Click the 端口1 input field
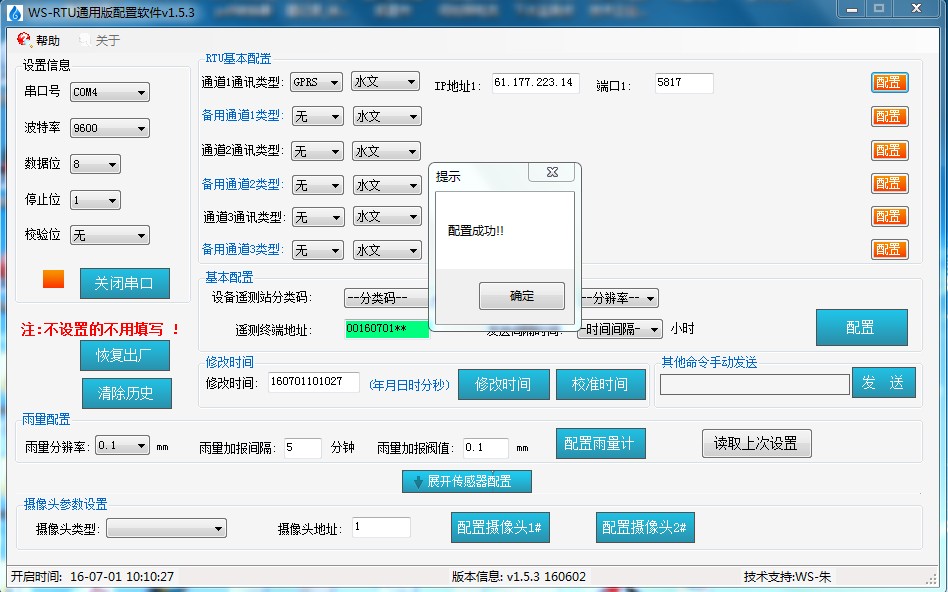Image resolution: width=948 pixels, height=592 pixels. (x=684, y=83)
